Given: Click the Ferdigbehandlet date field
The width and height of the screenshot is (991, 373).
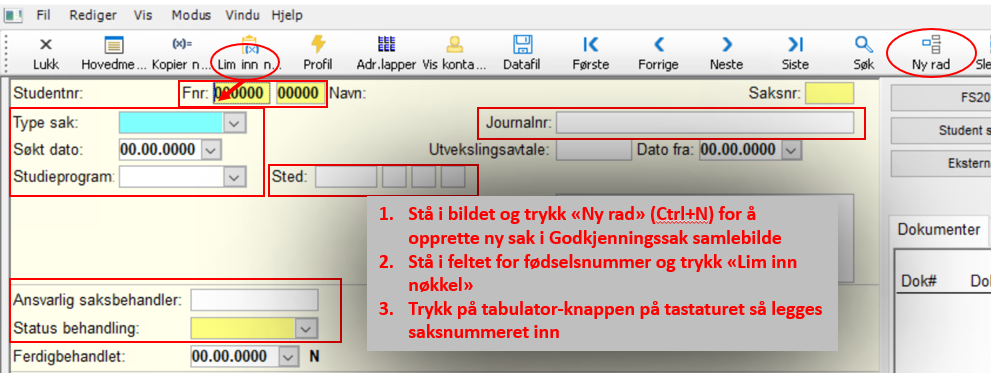Looking at the screenshot, I should coord(234,357).
